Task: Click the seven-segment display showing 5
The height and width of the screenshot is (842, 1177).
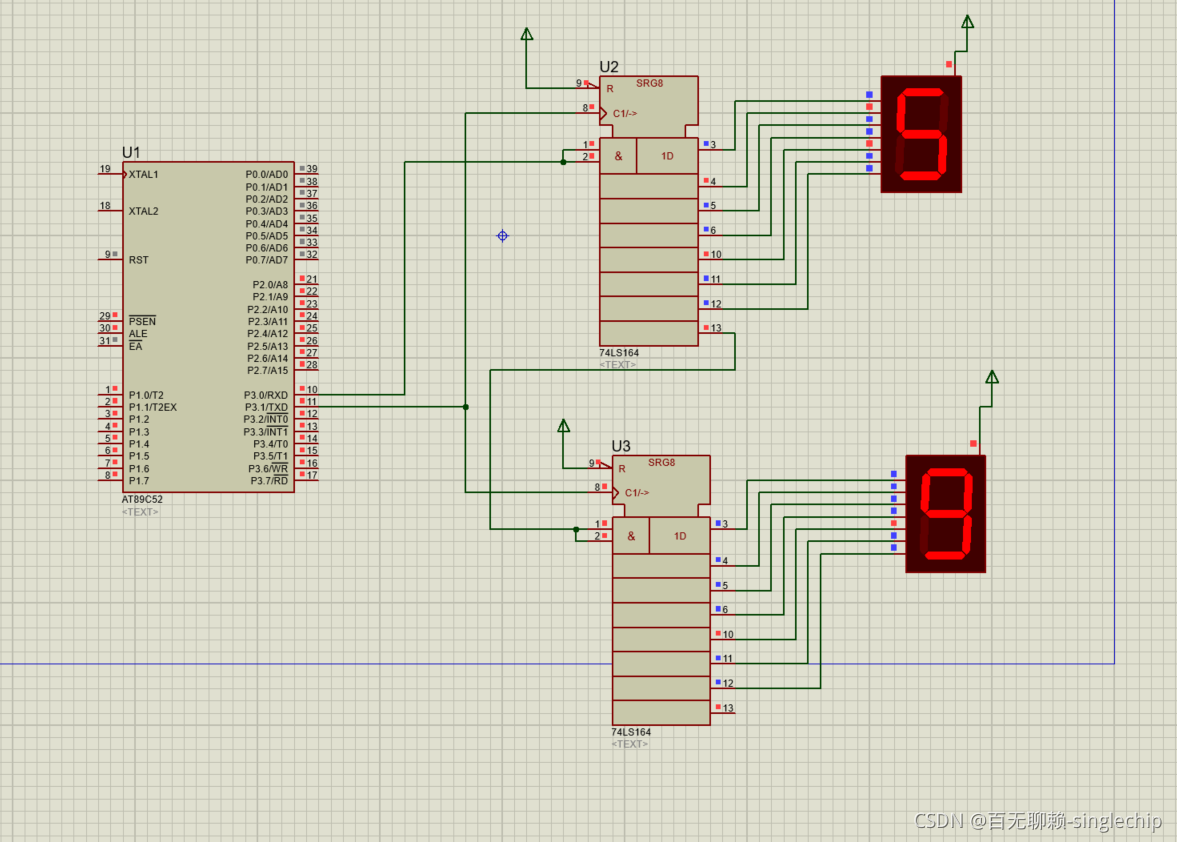Action: [x=921, y=134]
